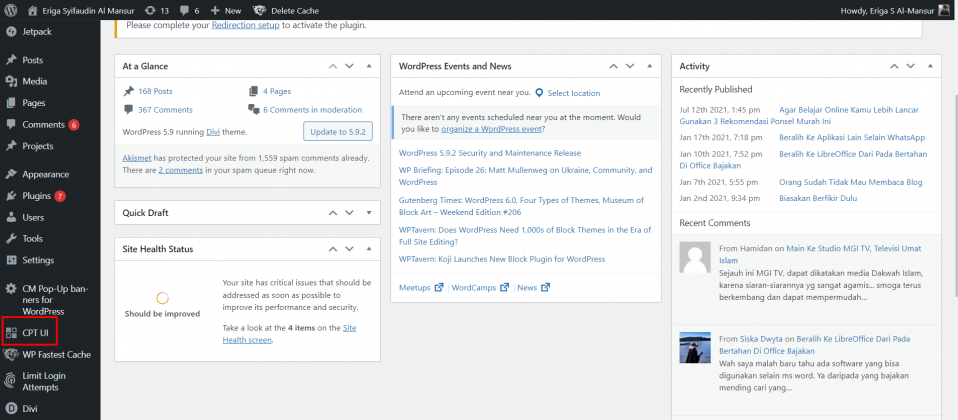This screenshot has height=420, width=958.
Task: Click the Select location link
Action: point(574,93)
